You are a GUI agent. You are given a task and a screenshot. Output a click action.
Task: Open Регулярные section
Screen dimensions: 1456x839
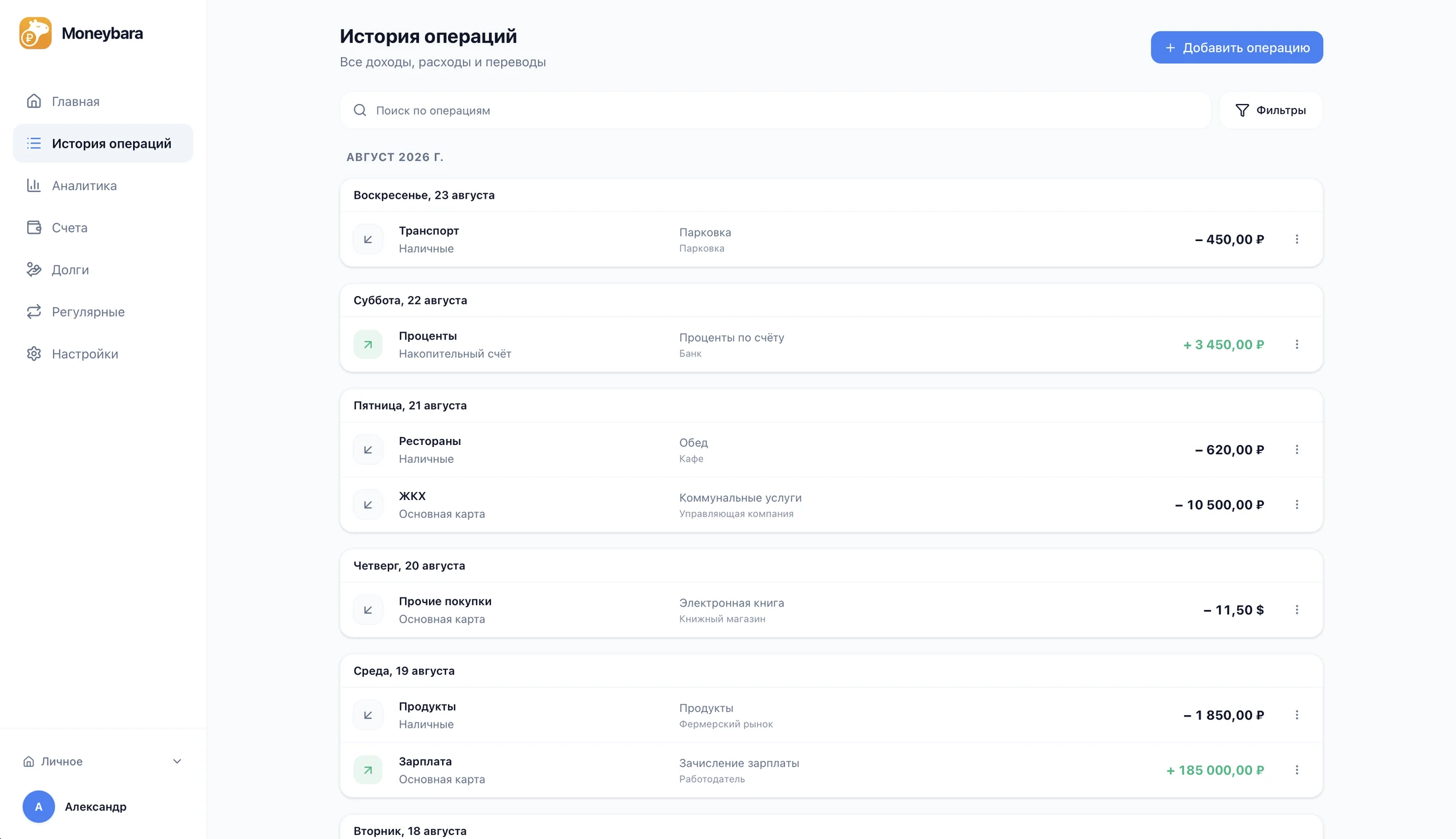coord(103,311)
